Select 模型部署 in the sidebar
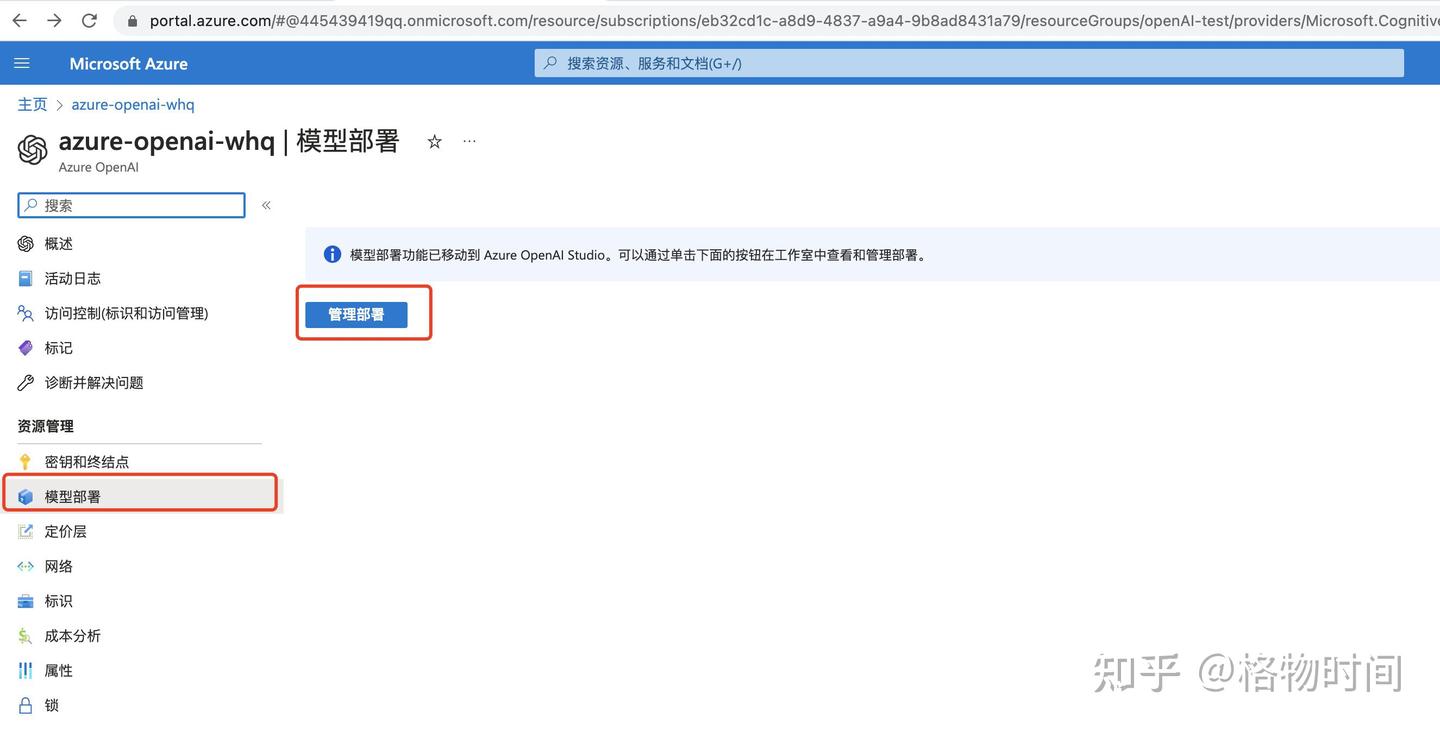The image size is (1440, 731). click(72, 496)
